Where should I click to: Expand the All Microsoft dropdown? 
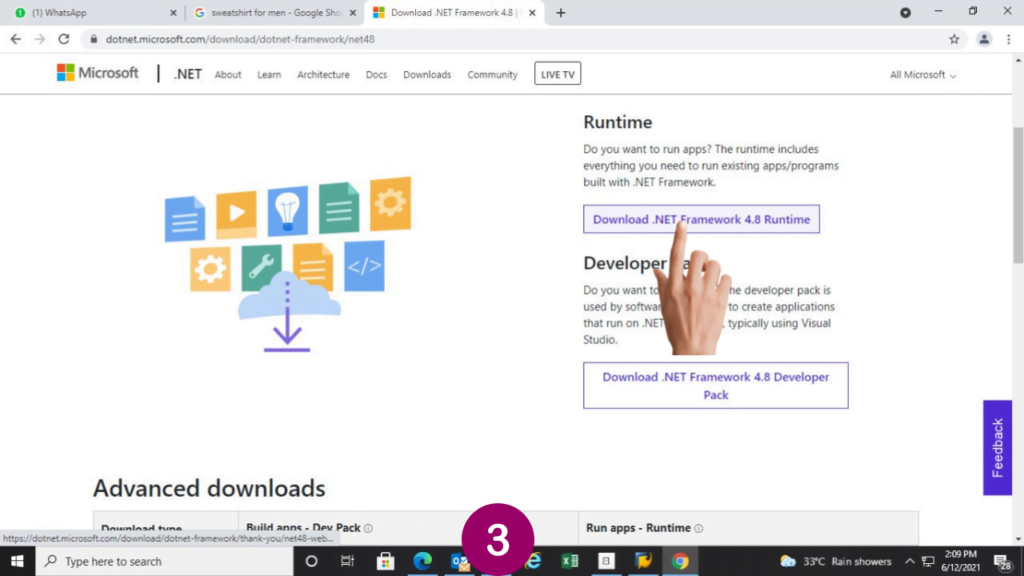pyautogui.click(x=923, y=75)
